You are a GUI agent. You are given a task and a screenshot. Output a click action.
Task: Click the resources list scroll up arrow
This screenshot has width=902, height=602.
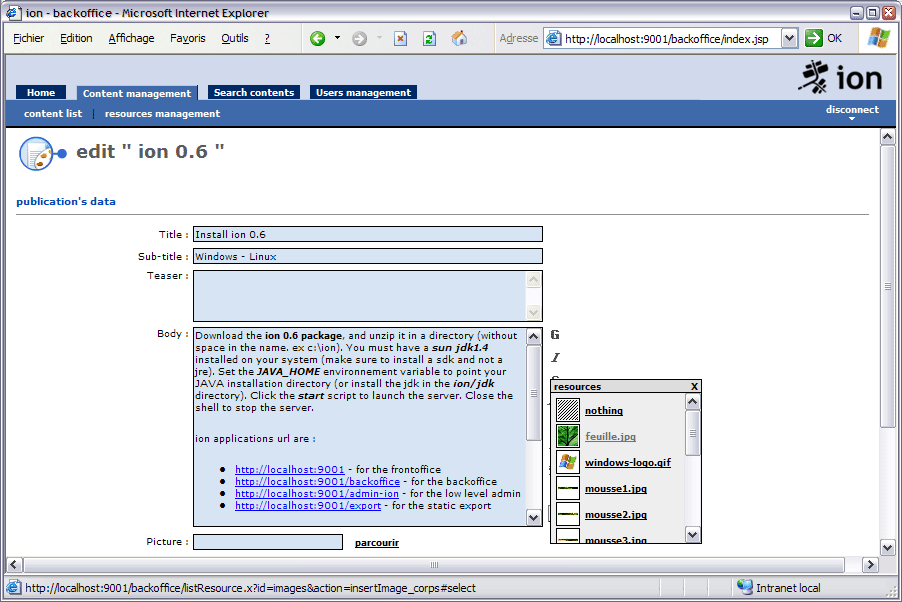693,401
